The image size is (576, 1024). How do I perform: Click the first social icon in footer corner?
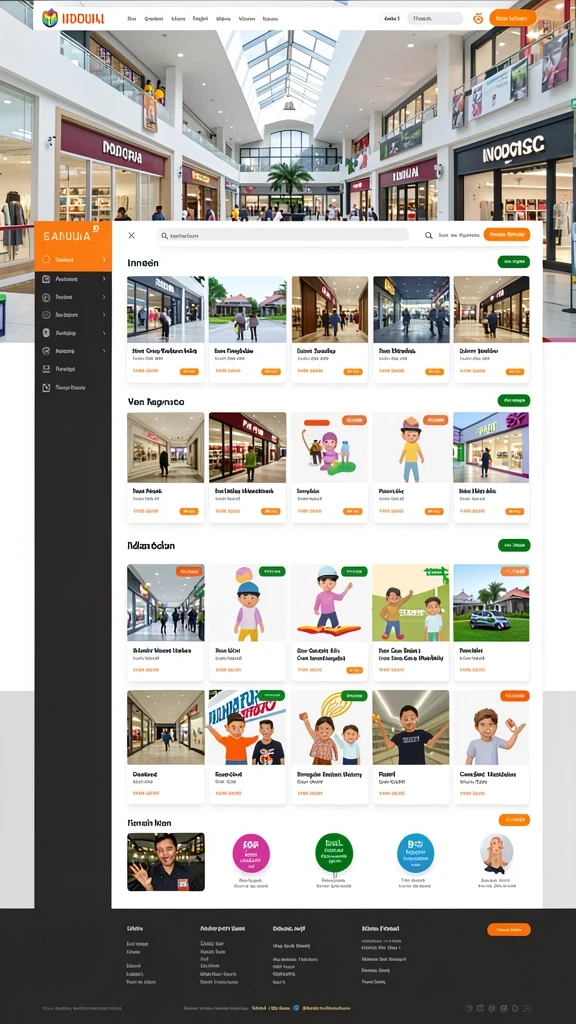[468, 1008]
